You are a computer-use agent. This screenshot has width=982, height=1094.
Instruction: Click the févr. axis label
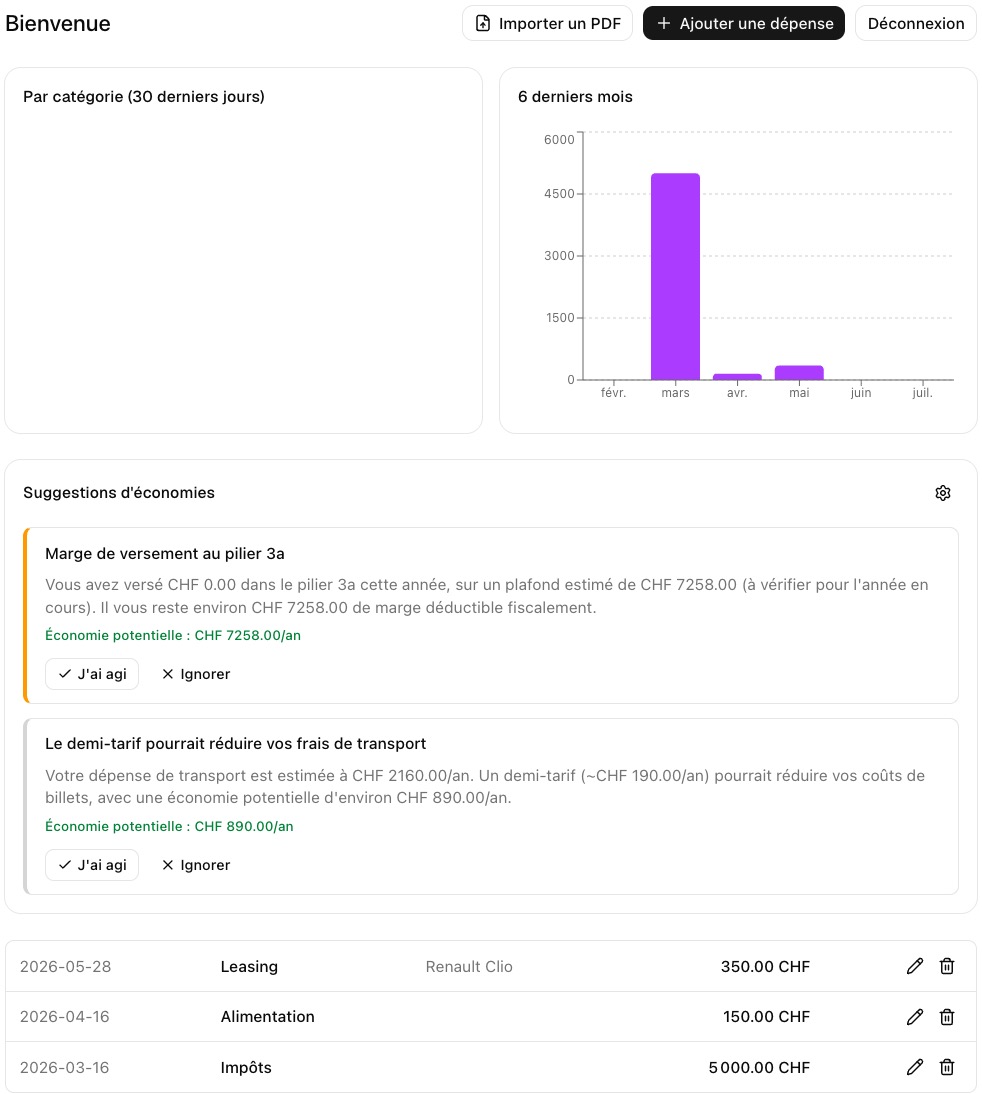click(613, 393)
